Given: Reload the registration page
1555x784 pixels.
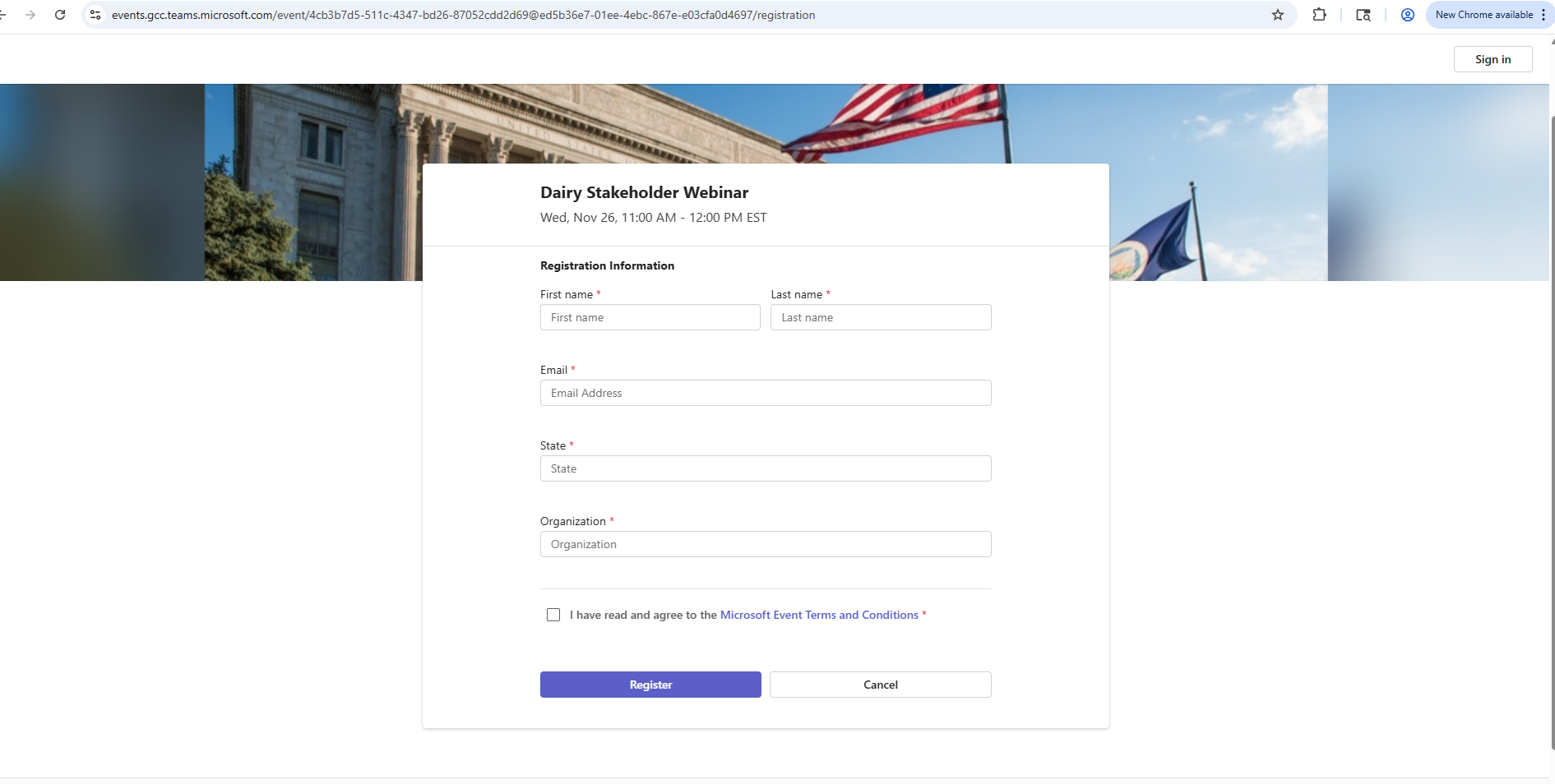Looking at the screenshot, I should (x=60, y=15).
